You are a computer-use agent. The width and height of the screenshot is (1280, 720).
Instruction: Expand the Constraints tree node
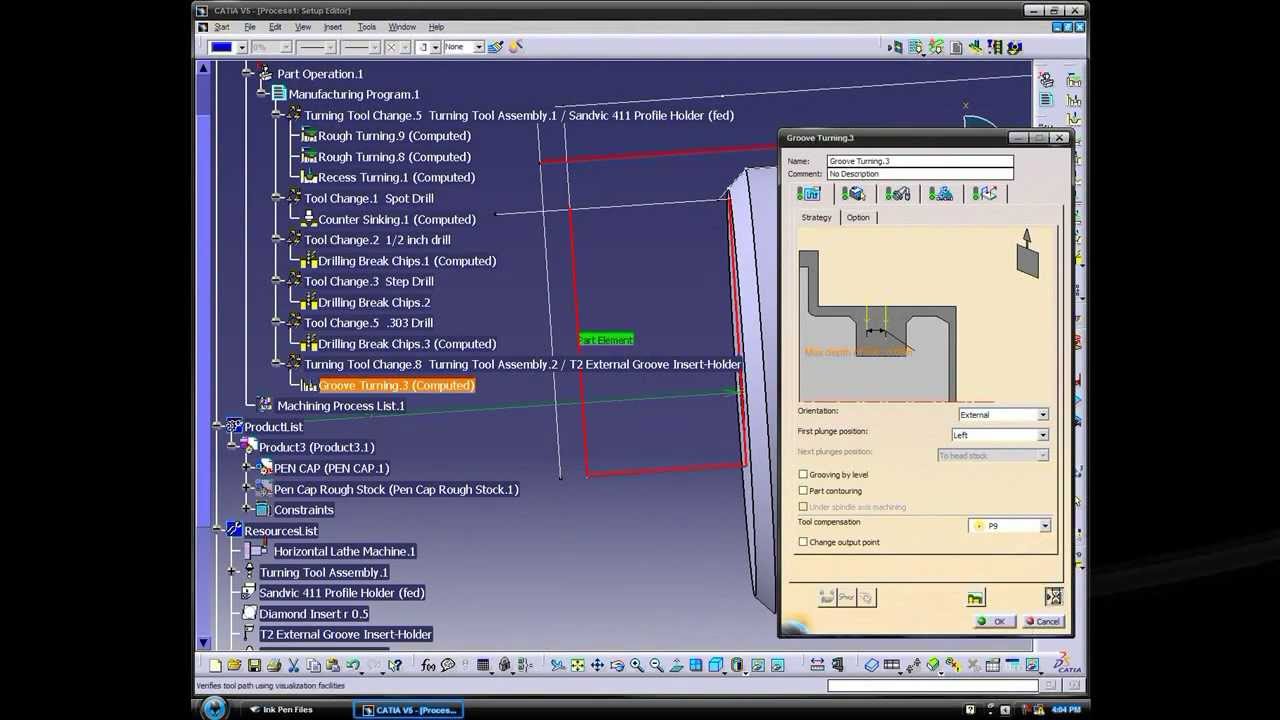247,510
